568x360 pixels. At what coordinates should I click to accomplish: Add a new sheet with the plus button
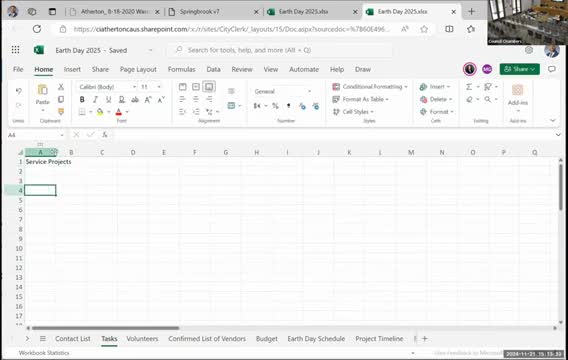click(x=425, y=339)
